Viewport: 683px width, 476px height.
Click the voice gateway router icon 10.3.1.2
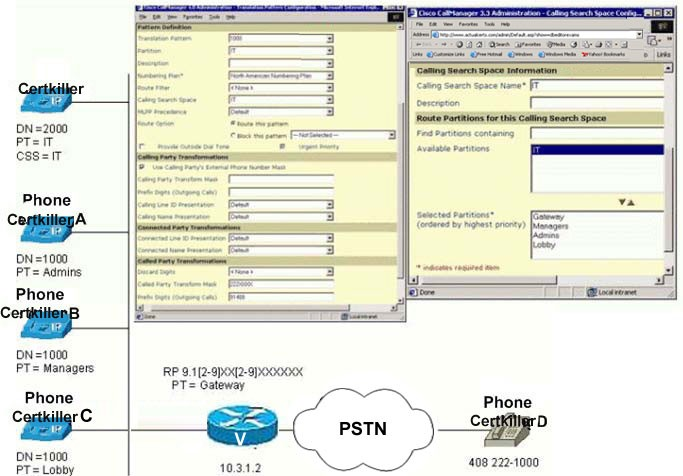coord(242,426)
